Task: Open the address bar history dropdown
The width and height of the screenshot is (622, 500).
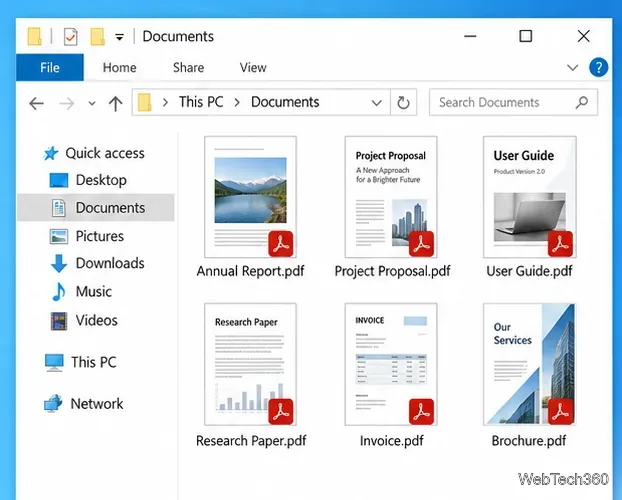Action: pos(376,103)
